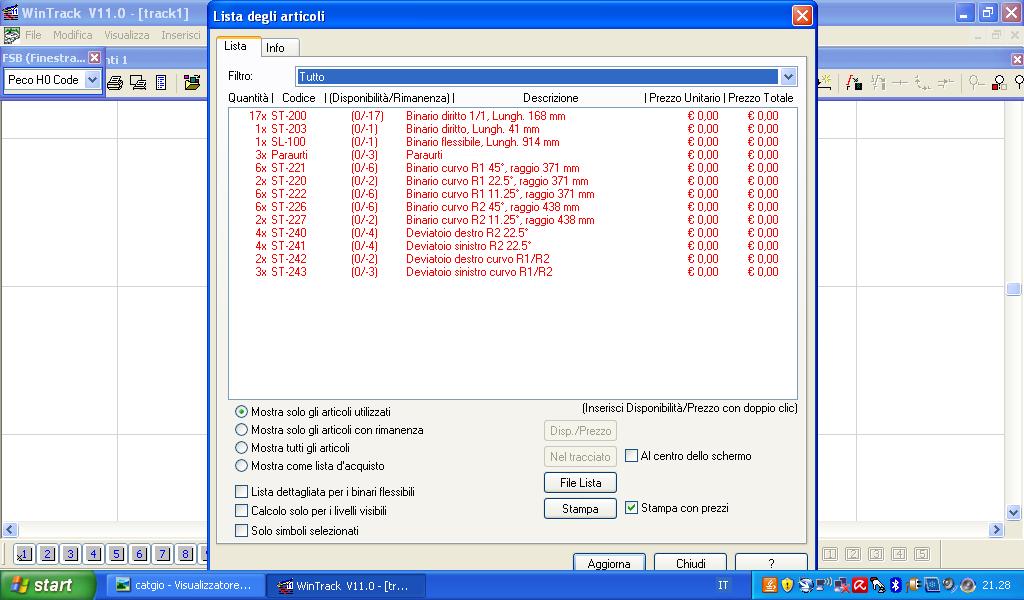This screenshot has width=1024, height=600.
Task: Select Mostra solo gli articoli utilizzati
Action: 242,412
